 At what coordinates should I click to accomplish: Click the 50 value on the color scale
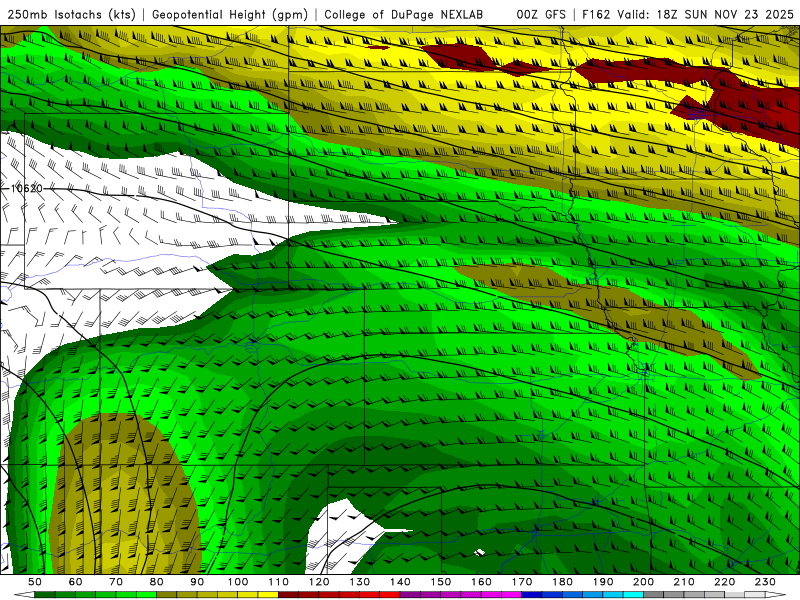(35, 582)
